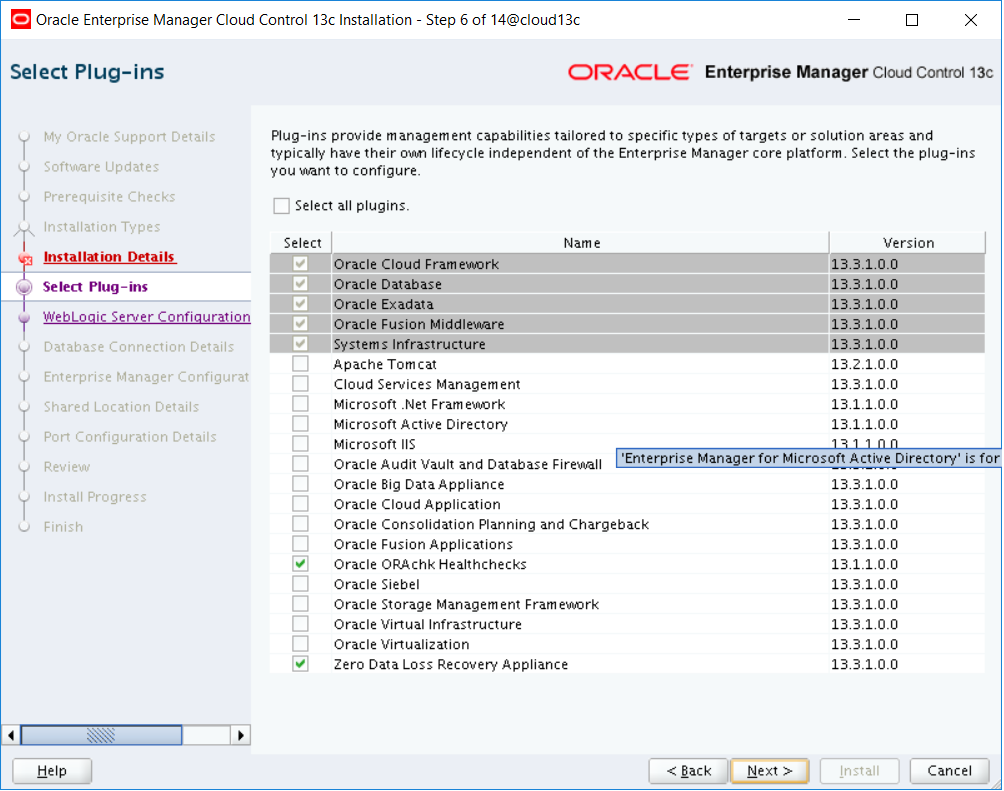
Task: Check Oracle Audit Vault and Database Firewall box
Action: point(300,464)
